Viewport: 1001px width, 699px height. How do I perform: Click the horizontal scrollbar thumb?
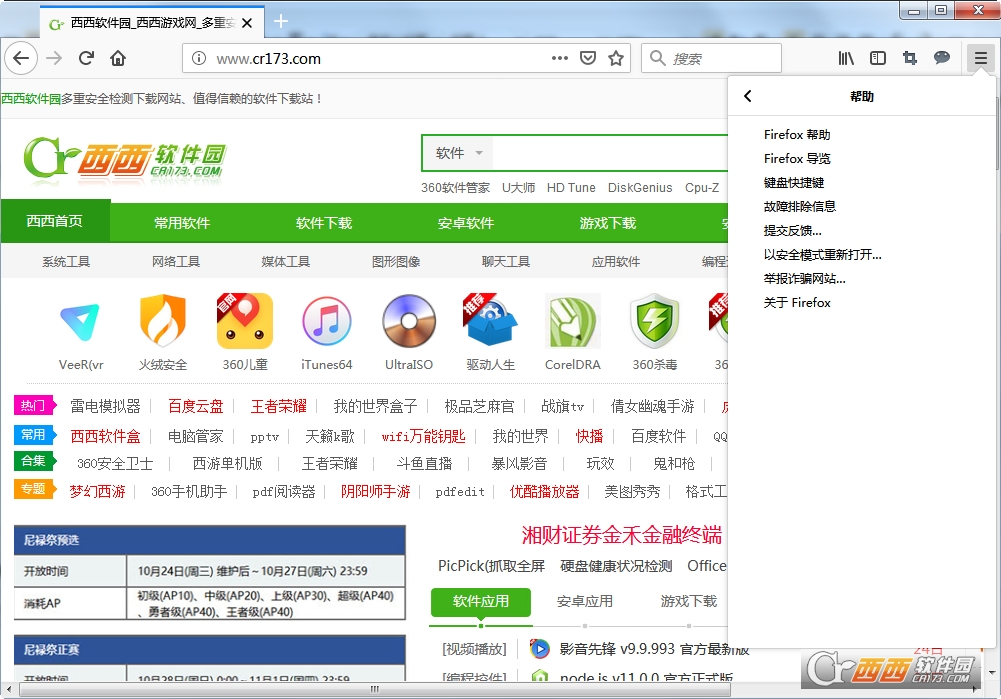click(x=375, y=689)
